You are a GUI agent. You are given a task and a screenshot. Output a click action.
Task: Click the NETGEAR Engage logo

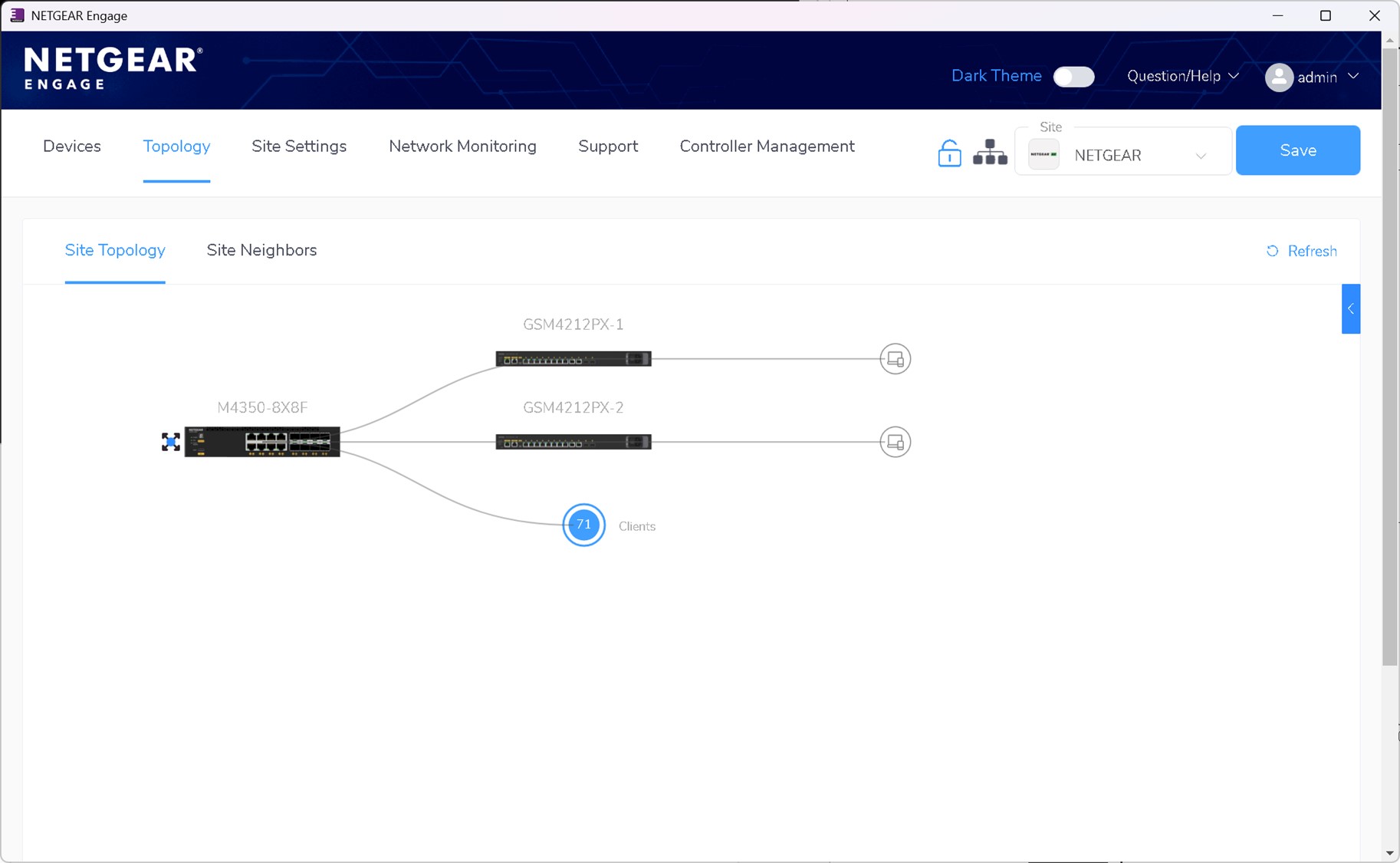click(x=113, y=69)
